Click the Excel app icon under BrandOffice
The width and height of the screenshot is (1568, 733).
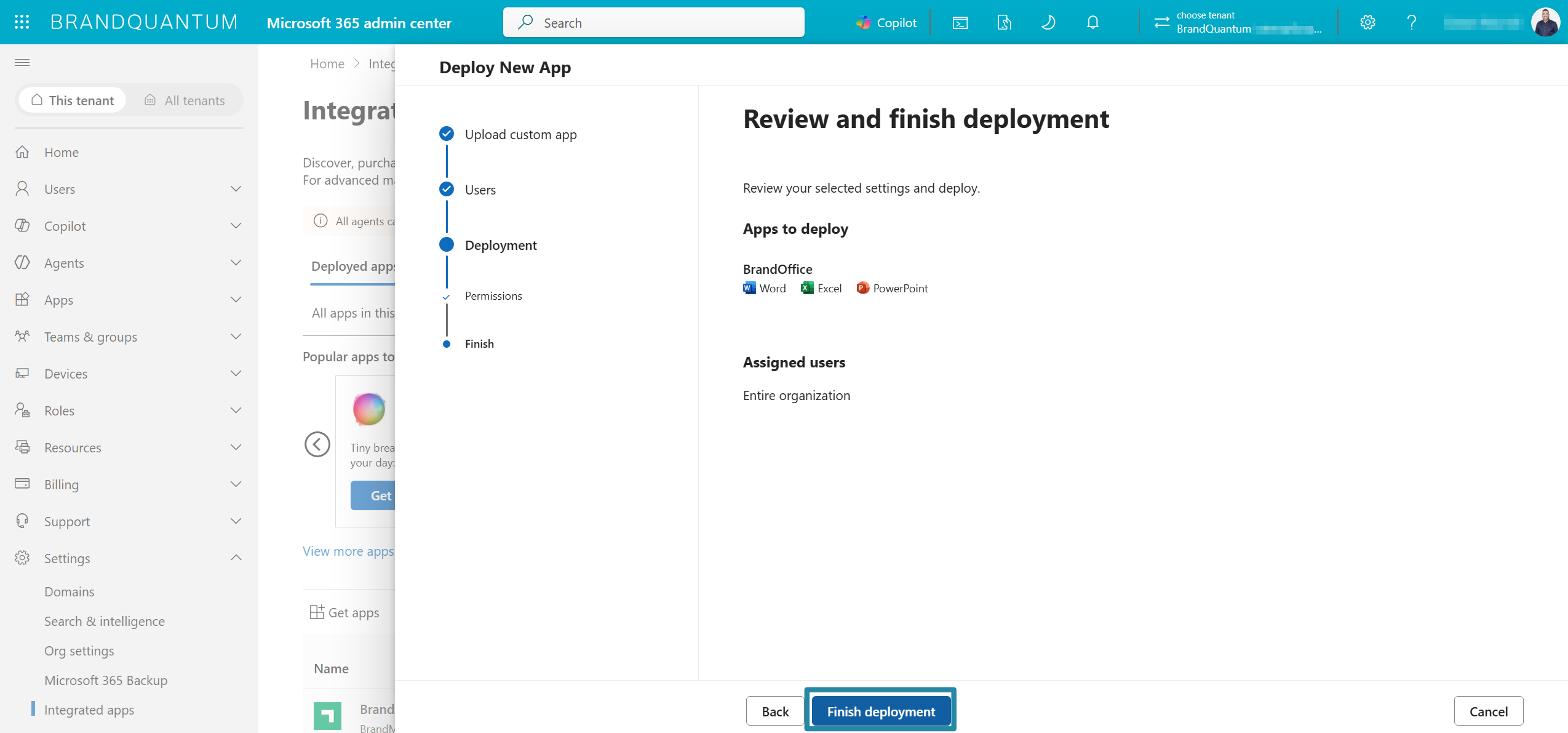807,288
